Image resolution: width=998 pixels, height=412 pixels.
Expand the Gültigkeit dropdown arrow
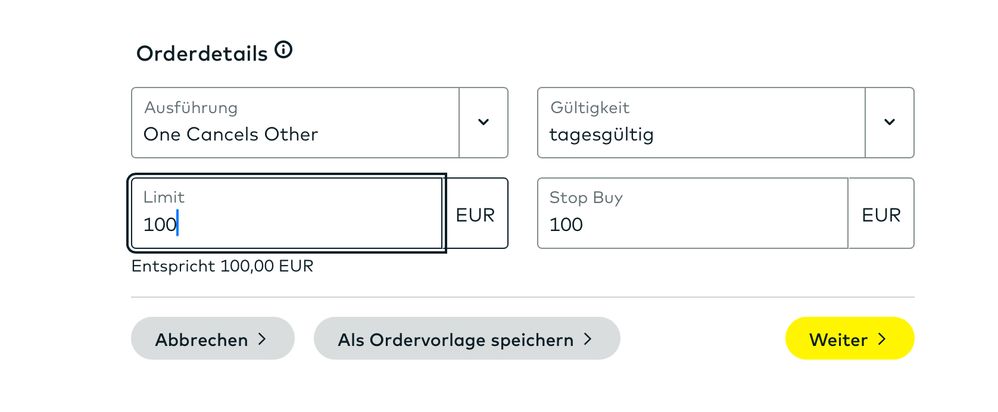pyautogui.click(x=889, y=122)
